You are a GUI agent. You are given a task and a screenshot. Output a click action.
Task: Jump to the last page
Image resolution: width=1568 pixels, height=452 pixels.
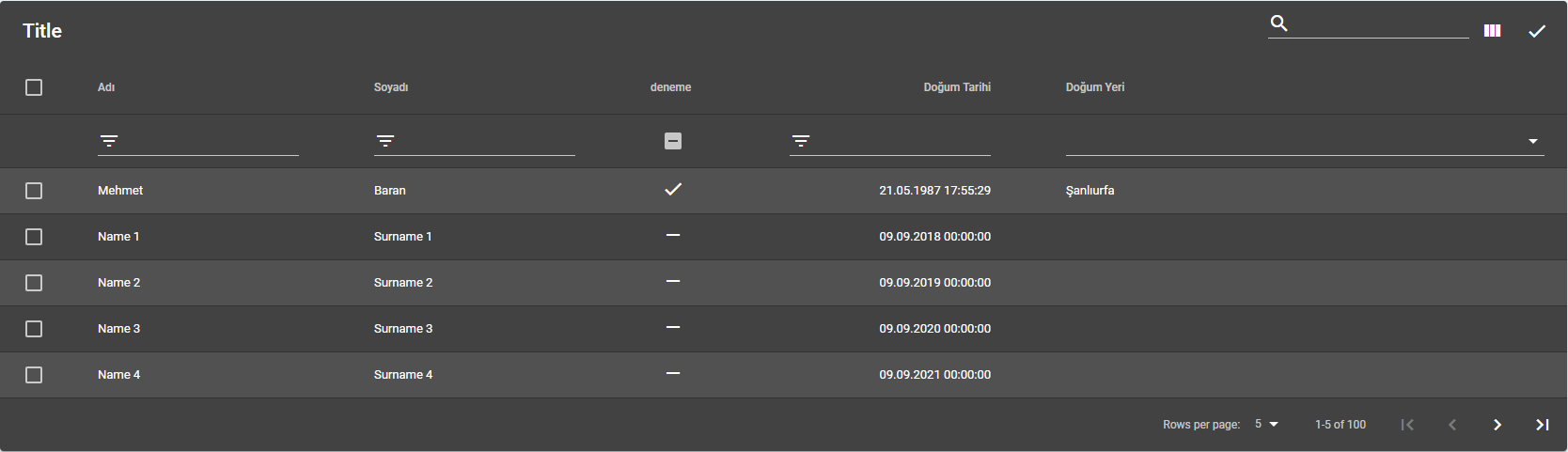[1543, 425]
